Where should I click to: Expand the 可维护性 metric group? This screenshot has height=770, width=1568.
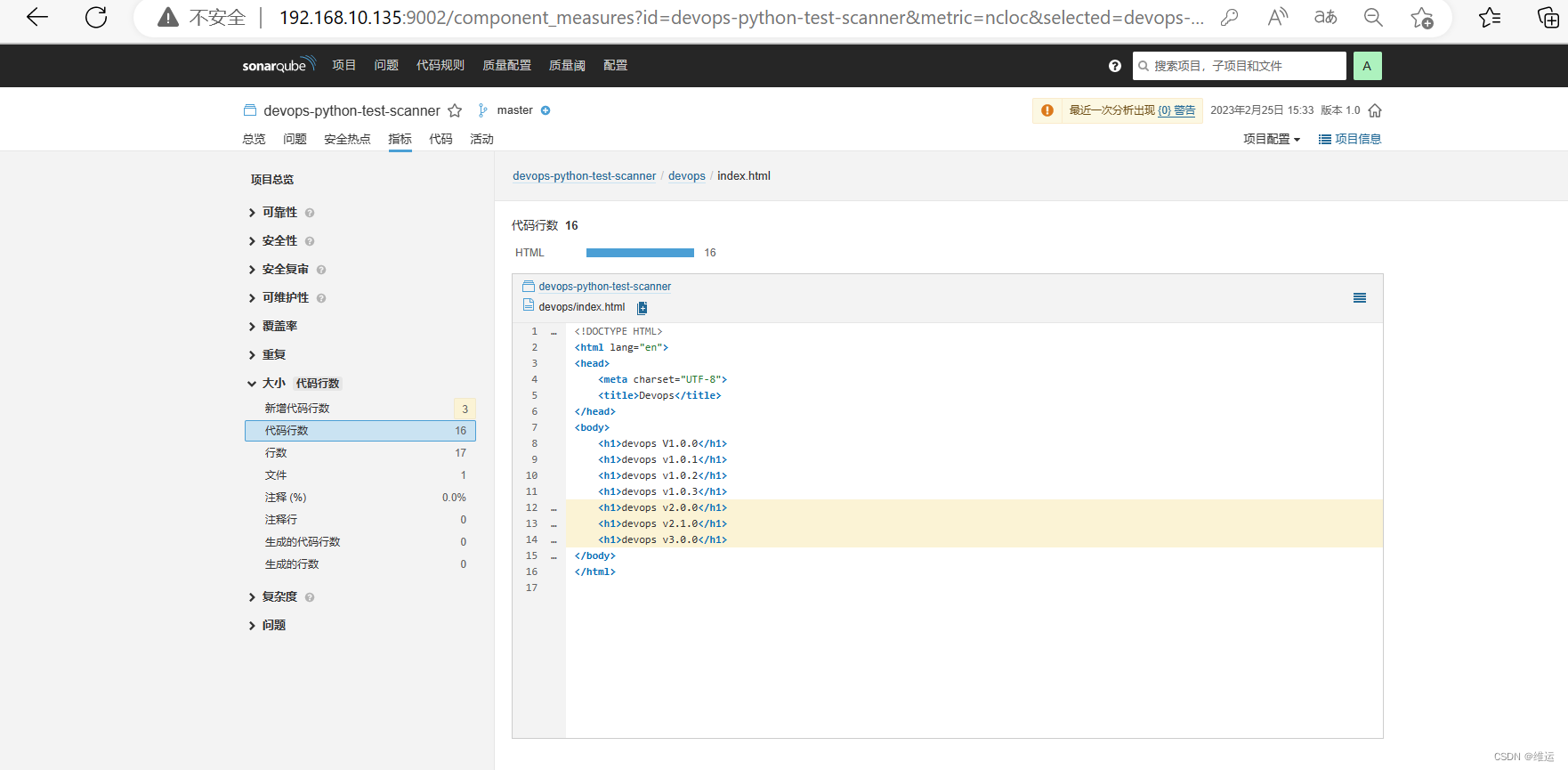pyautogui.click(x=286, y=298)
